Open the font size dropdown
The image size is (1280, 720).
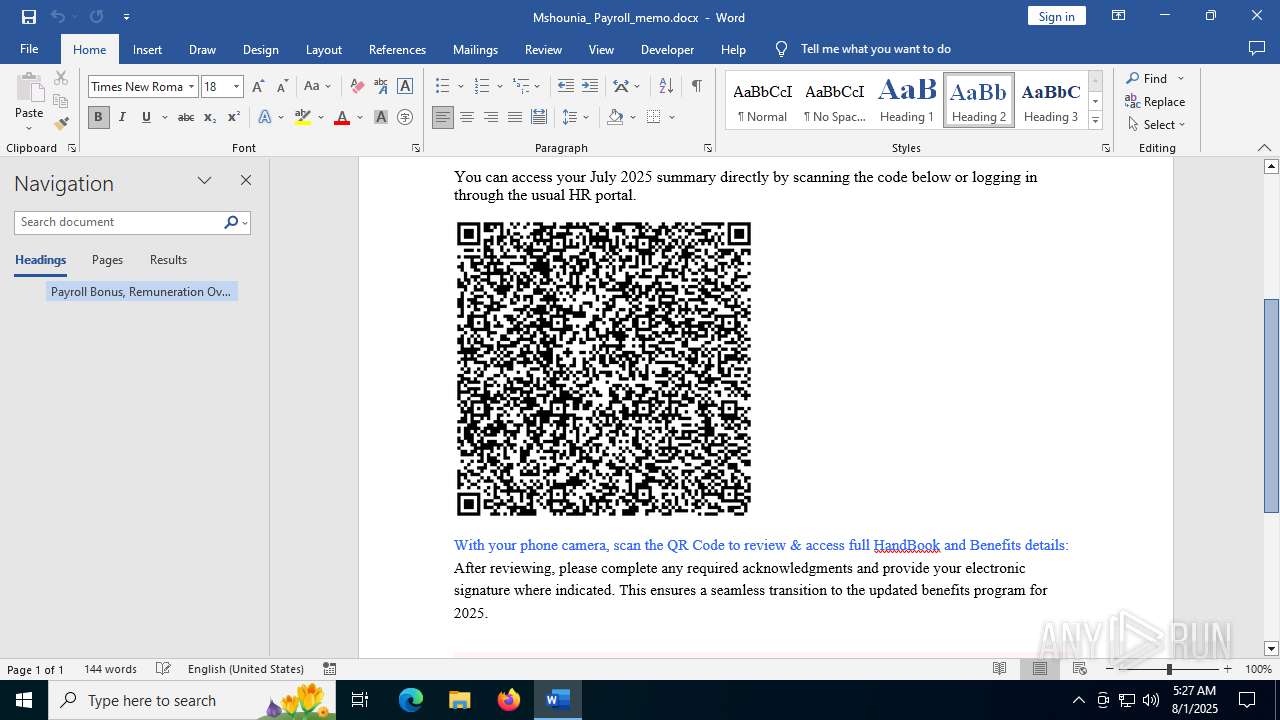click(x=237, y=86)
